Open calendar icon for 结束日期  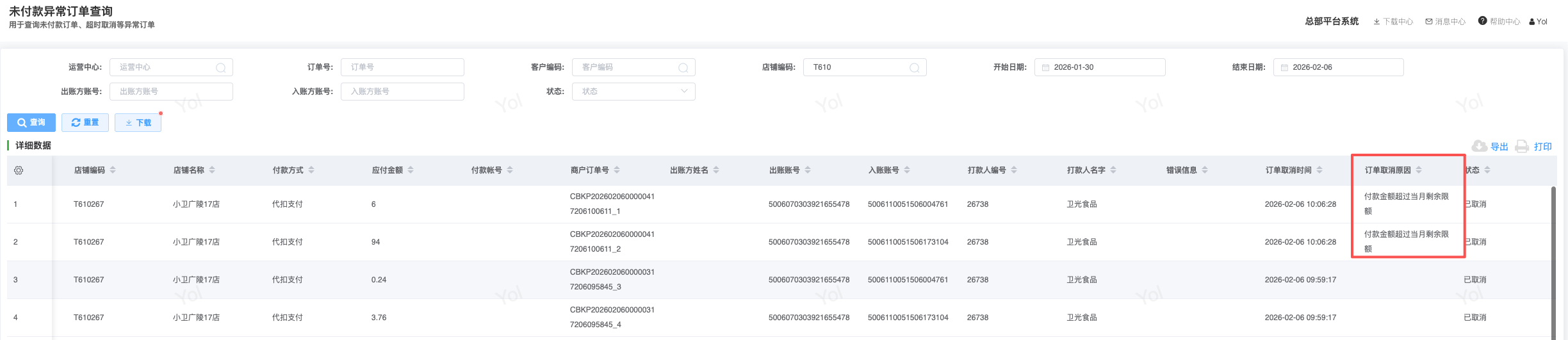coord(1284,67)
